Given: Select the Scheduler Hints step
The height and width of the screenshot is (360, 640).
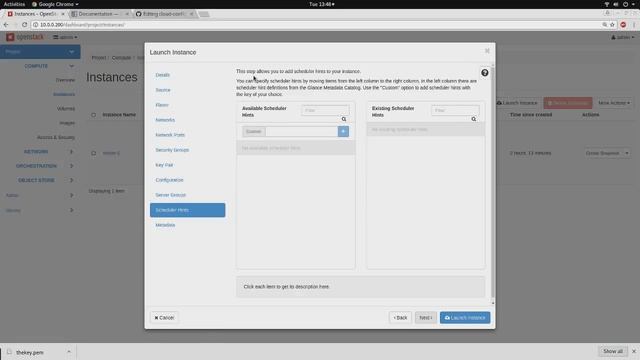Looking at the screenshot, I should click(187, 210).
